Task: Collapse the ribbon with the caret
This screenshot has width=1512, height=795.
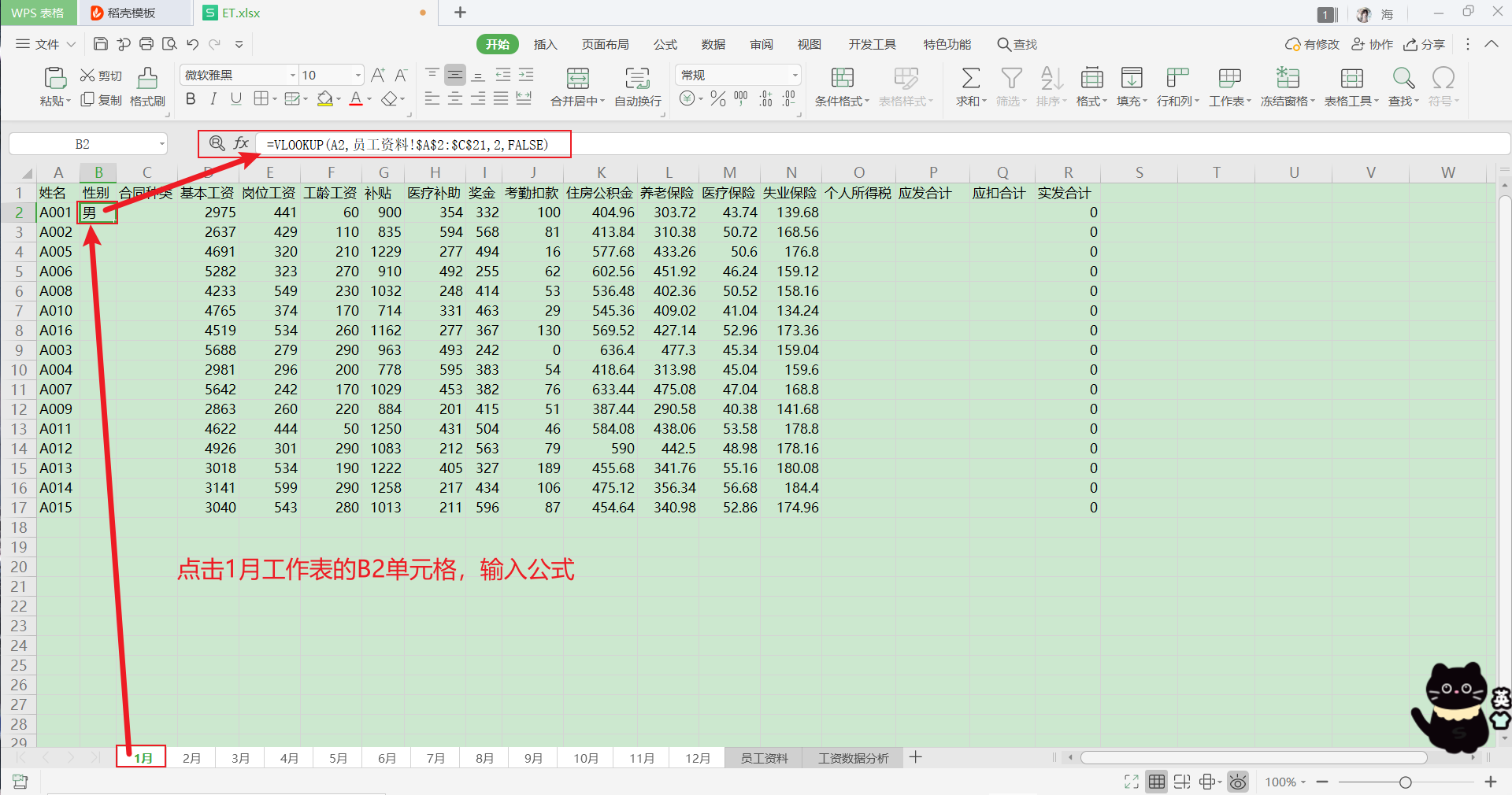Action: (1492, 44)
